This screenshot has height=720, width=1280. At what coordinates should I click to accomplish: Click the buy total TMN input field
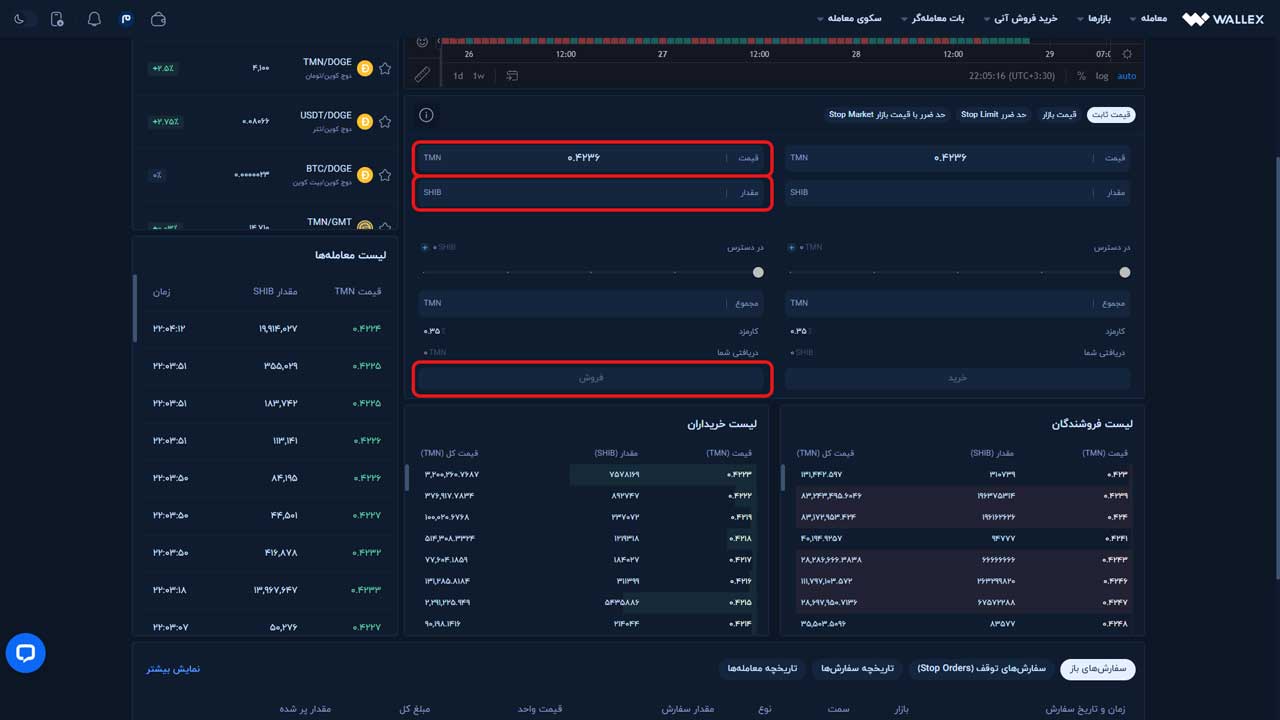(959, 303)
